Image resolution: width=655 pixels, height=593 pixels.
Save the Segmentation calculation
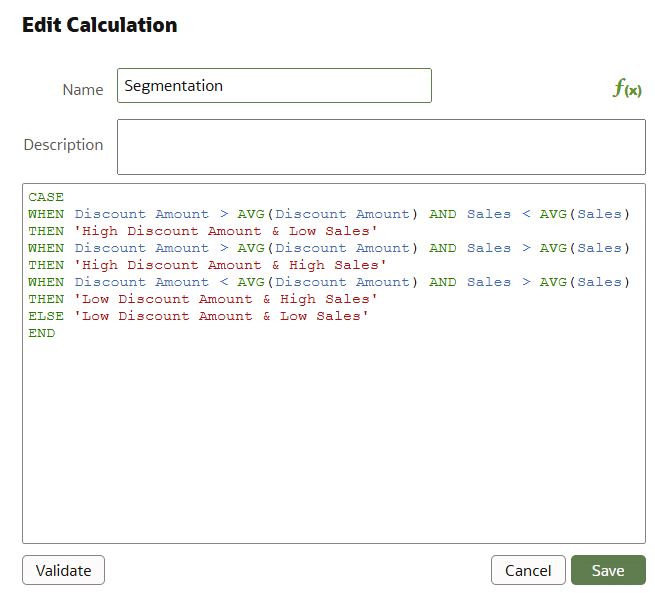coord(608,570)
